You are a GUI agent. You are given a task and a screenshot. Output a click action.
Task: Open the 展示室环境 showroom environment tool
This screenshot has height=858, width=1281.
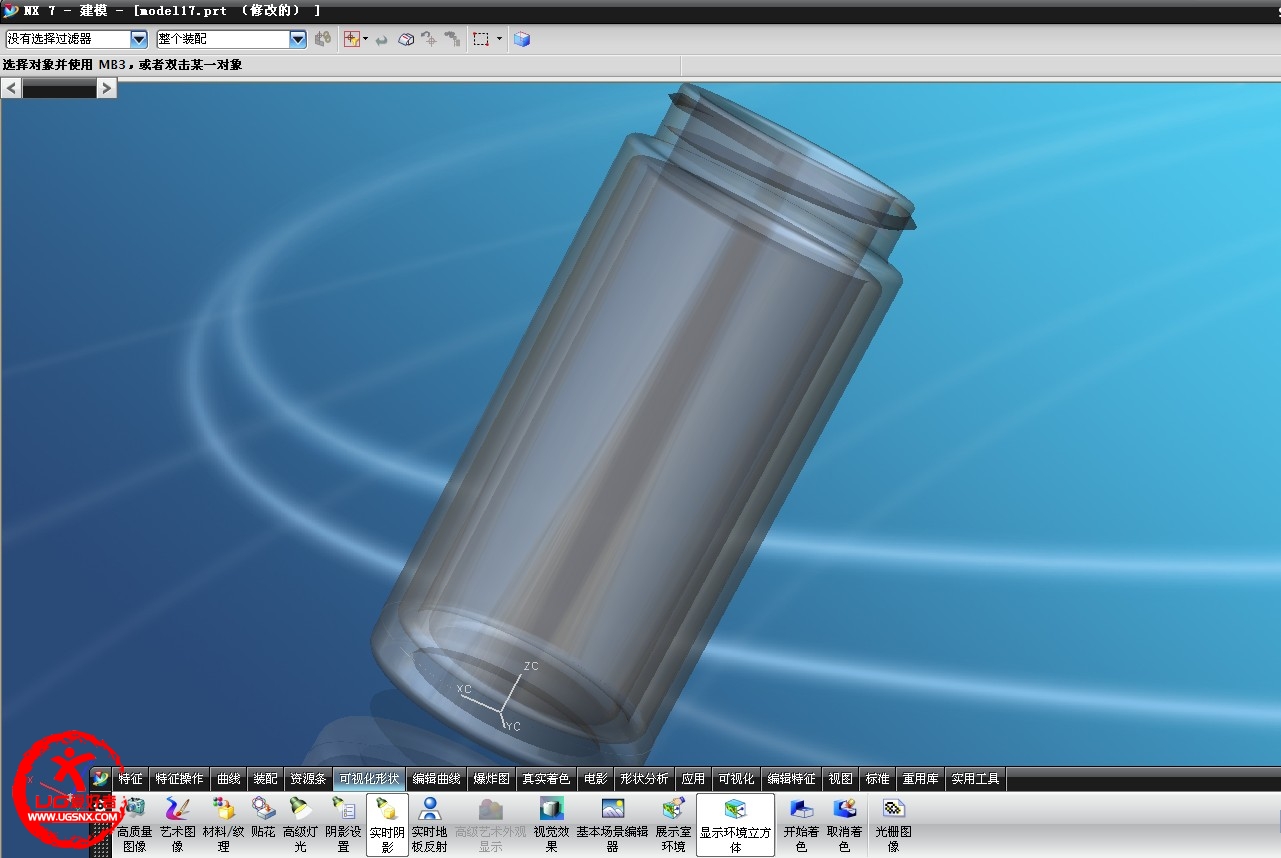[x=674, y=825]
